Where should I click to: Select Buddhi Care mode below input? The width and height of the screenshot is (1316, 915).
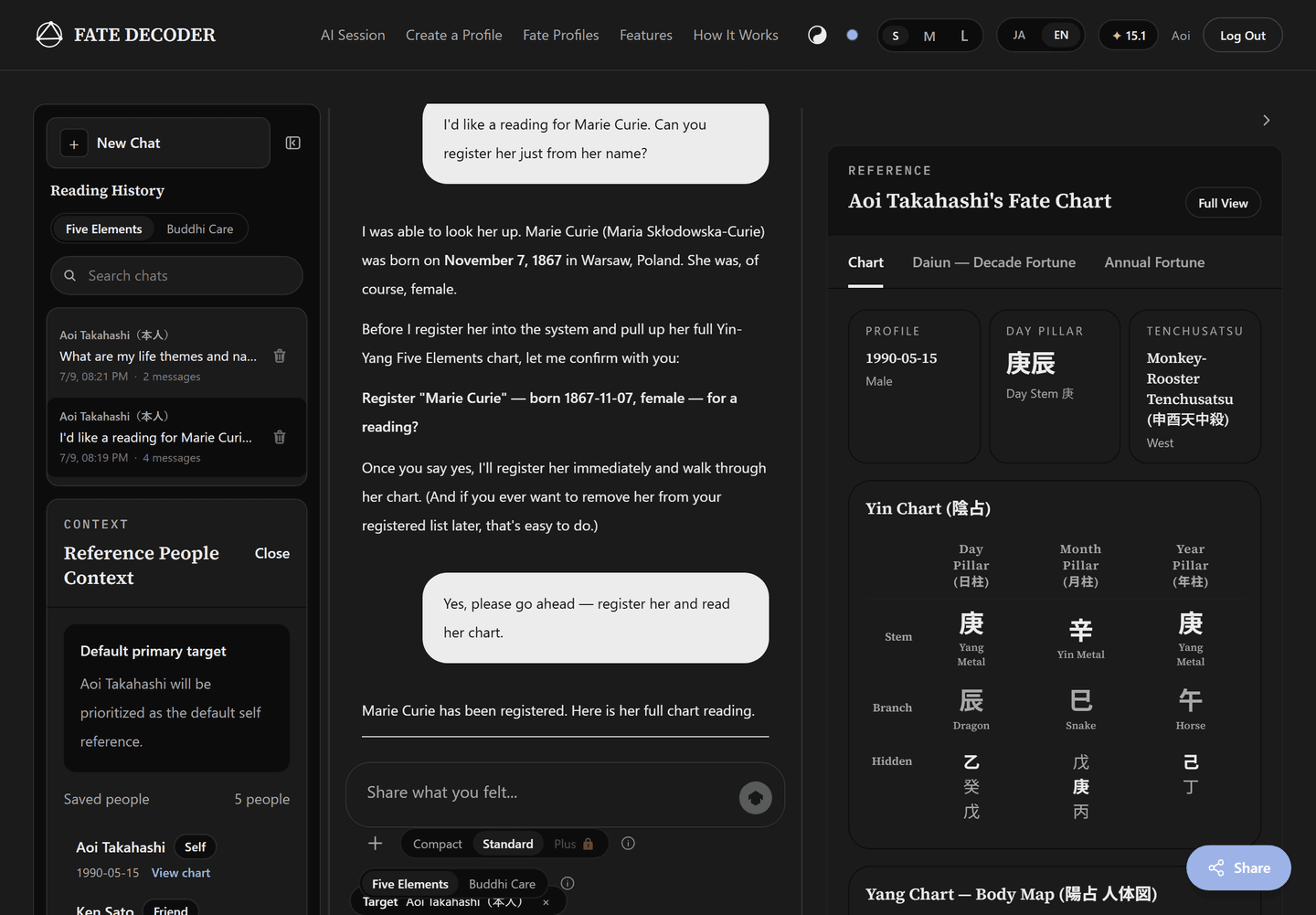coord(503,884)
